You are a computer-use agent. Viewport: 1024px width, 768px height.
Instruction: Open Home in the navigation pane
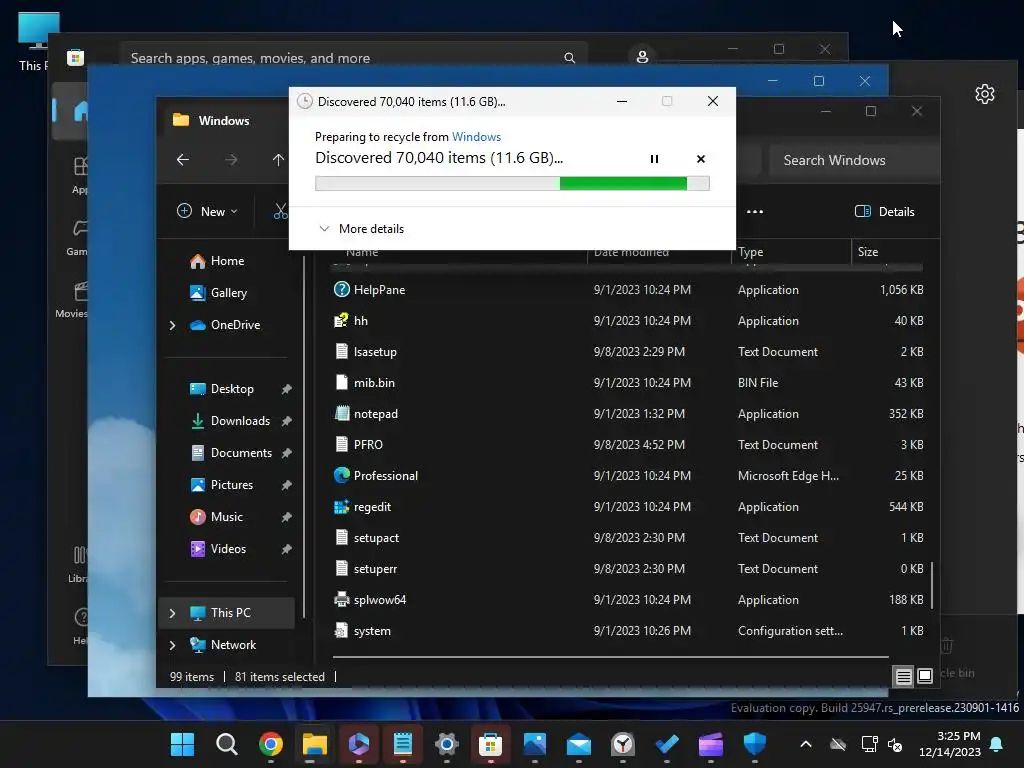click(227, 261)
